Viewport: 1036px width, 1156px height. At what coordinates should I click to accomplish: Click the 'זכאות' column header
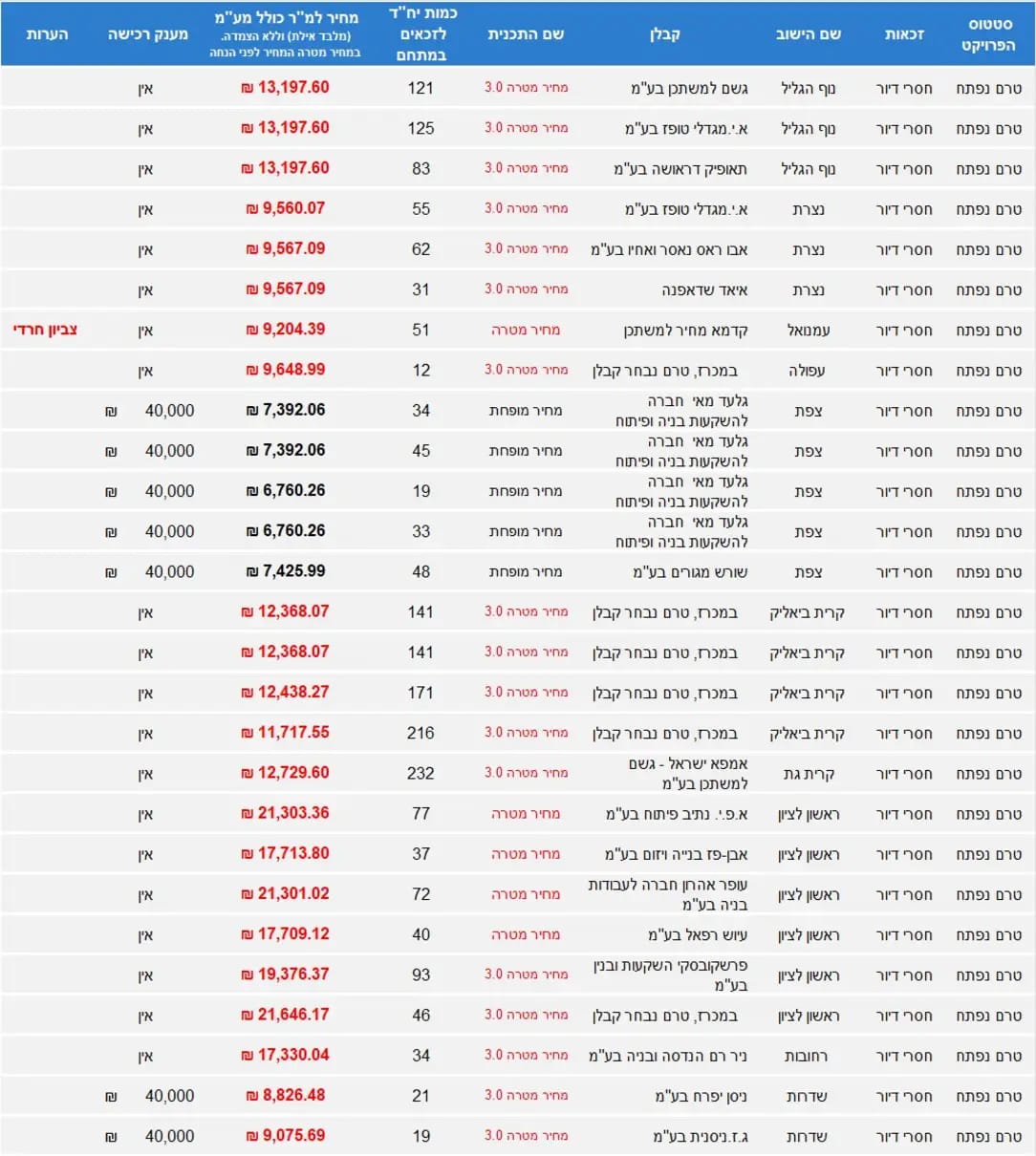pos(903,34)
